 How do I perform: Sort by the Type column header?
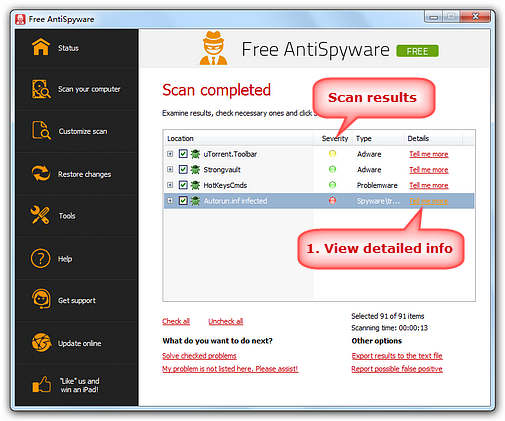coord(379,138)
